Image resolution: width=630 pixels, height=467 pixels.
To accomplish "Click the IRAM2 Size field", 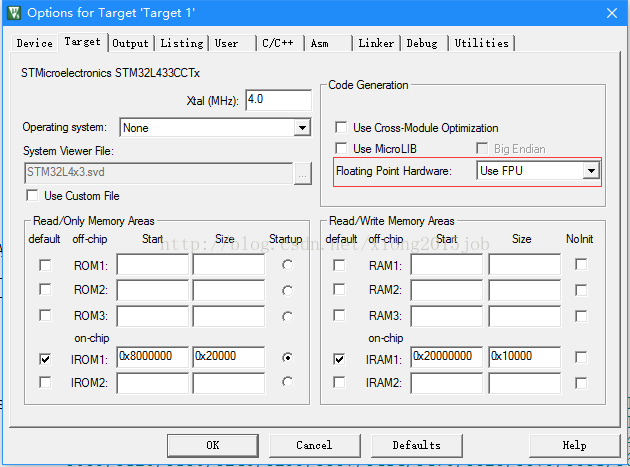I will (x=524, y=383).
